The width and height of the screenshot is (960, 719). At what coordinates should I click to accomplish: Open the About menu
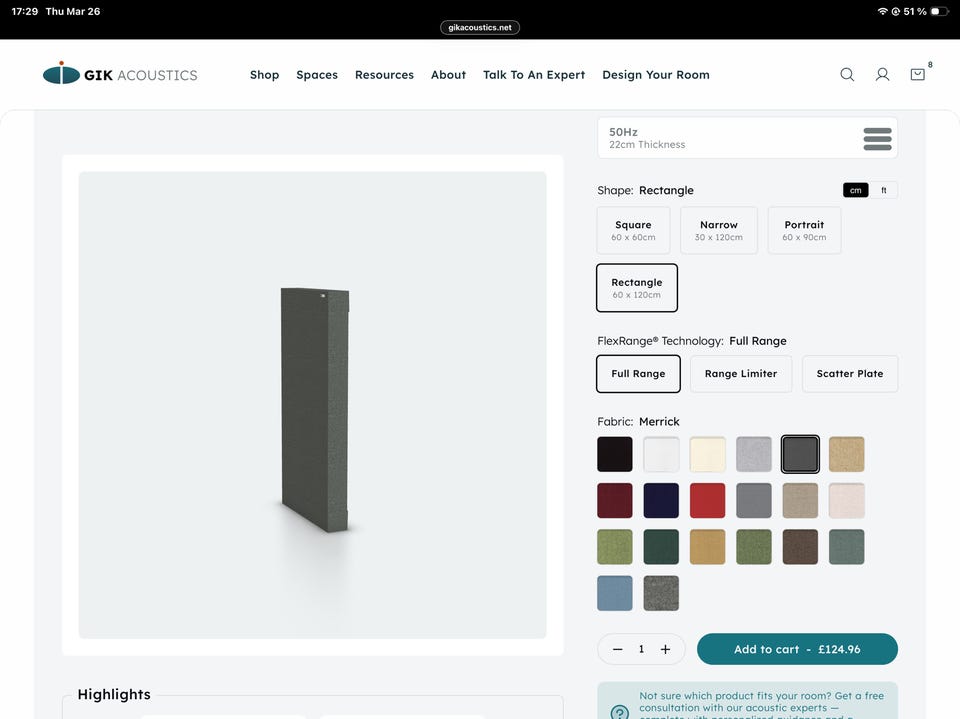[448, 75]
